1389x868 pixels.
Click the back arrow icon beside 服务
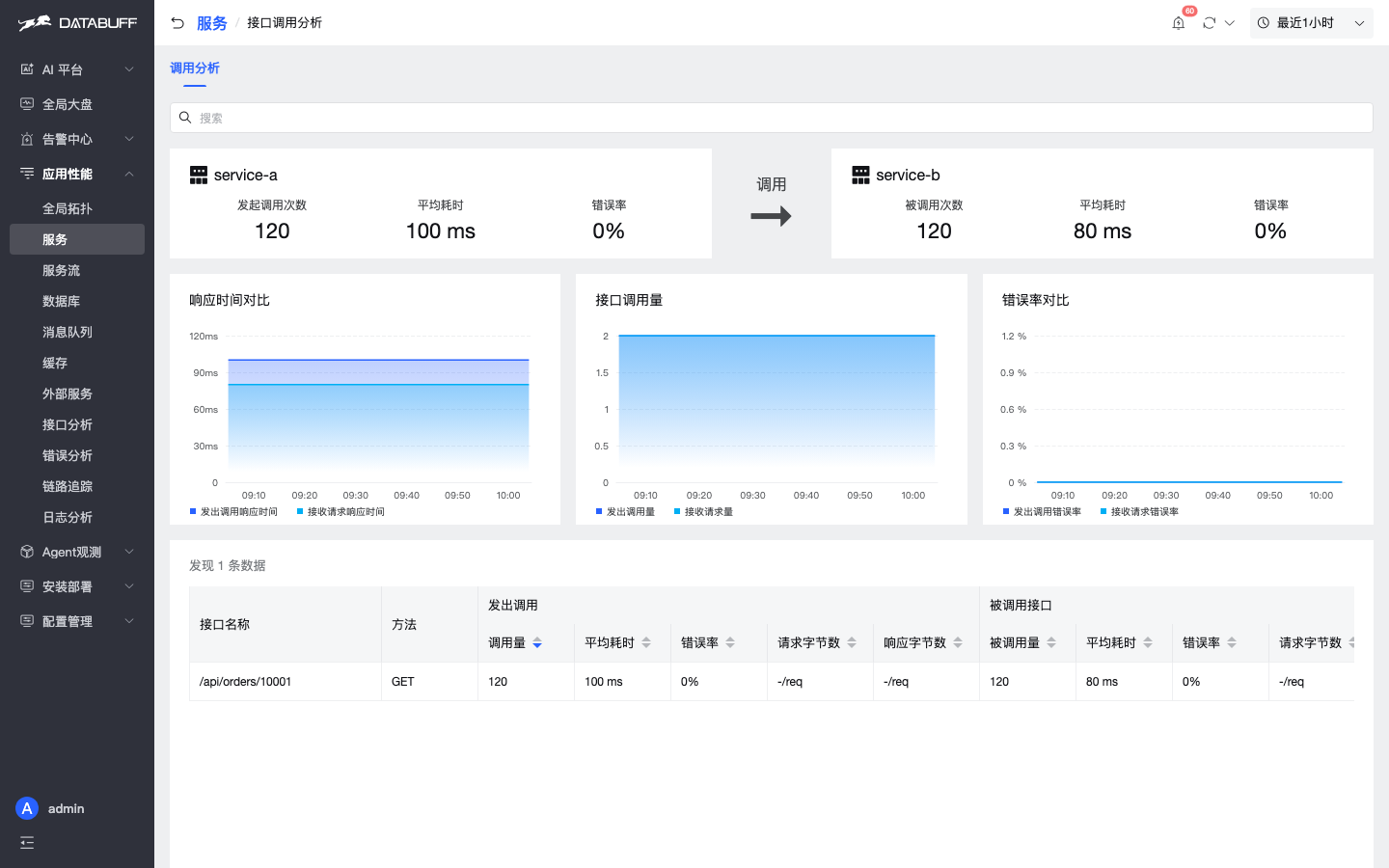177,23
